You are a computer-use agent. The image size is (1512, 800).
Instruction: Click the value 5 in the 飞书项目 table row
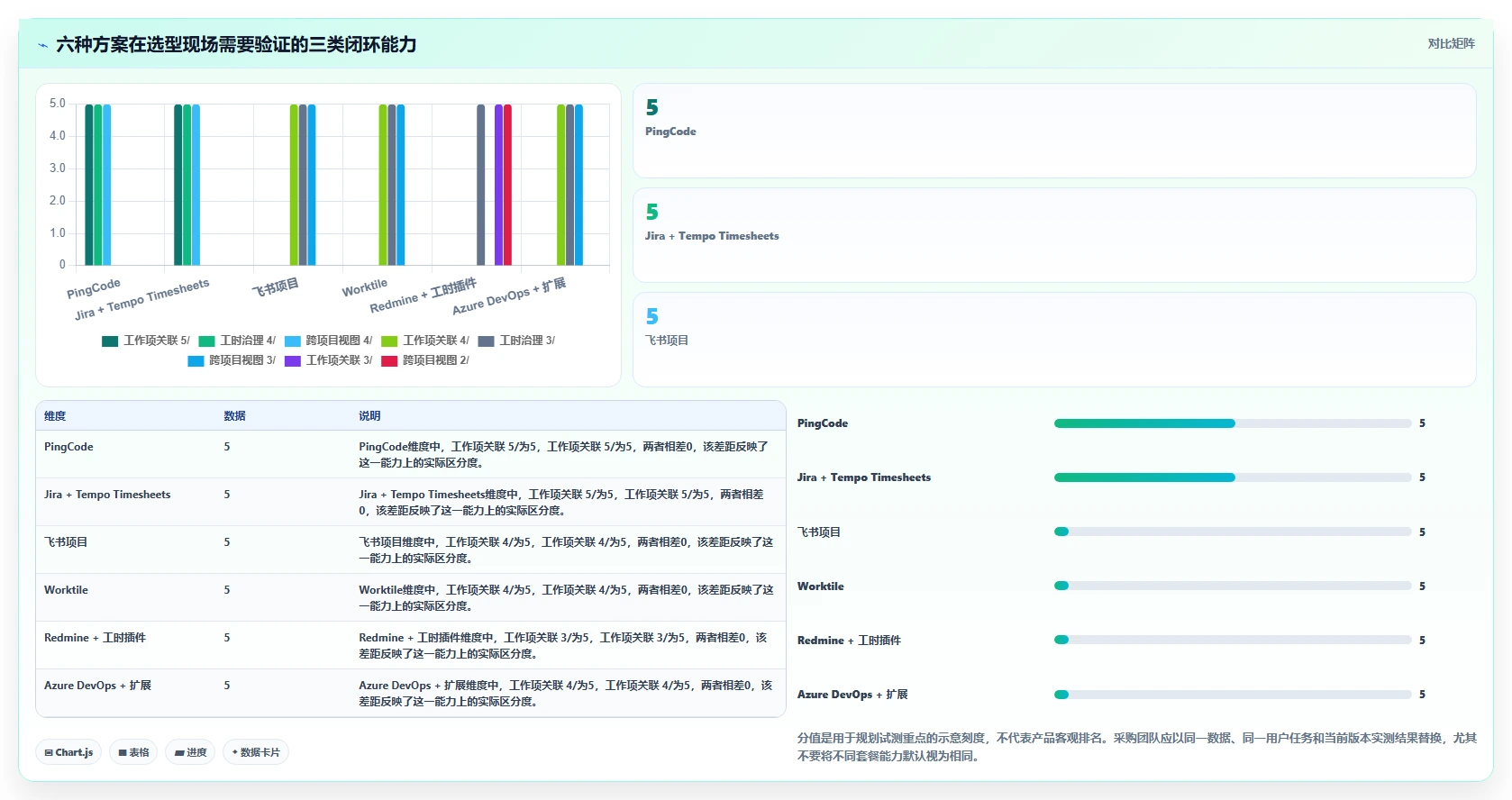227,542
